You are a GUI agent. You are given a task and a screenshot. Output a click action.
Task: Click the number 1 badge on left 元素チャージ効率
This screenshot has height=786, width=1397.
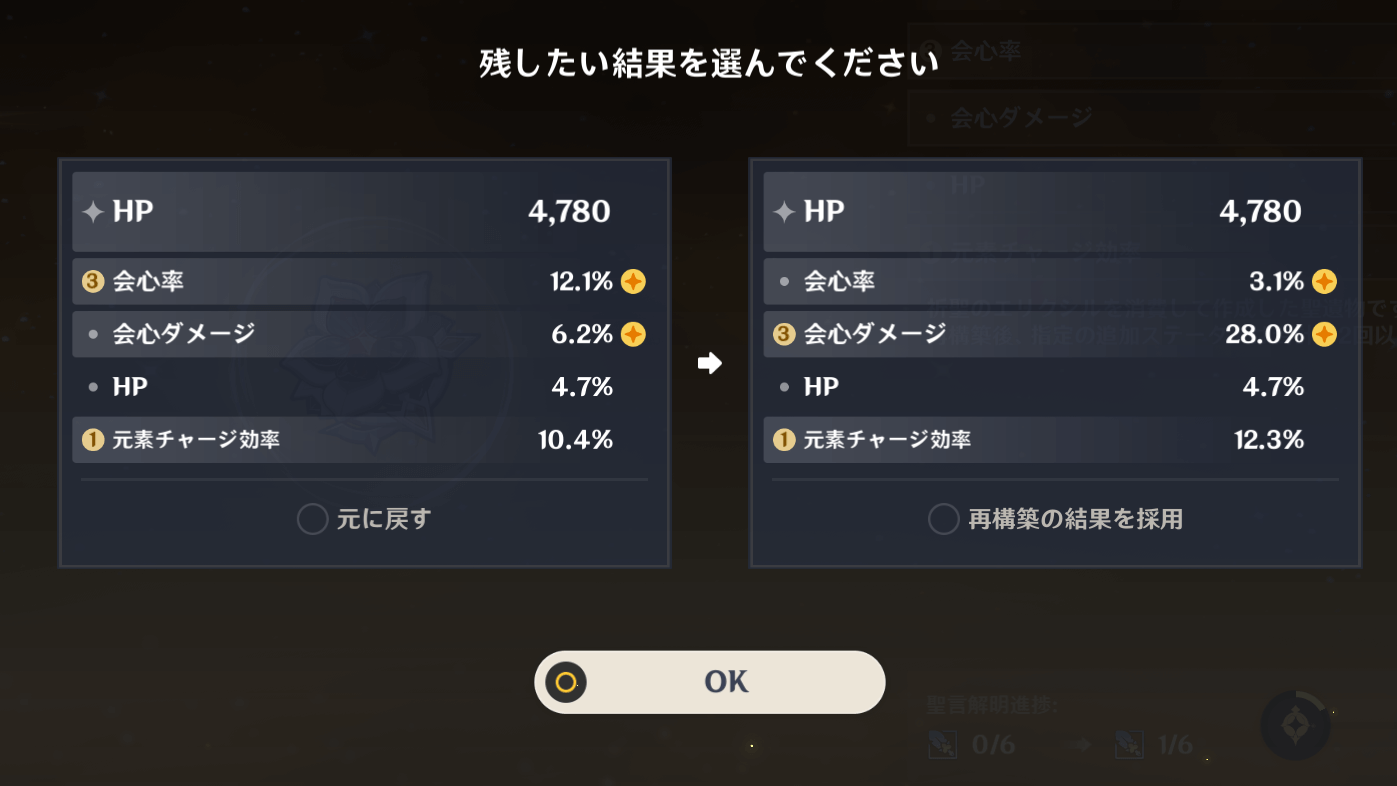(x=93, y=440)
